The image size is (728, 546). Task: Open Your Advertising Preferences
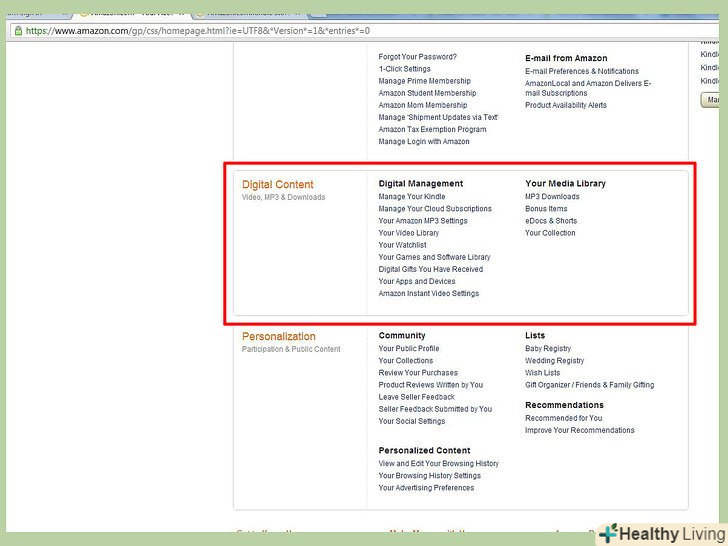[x=426, y=488]
